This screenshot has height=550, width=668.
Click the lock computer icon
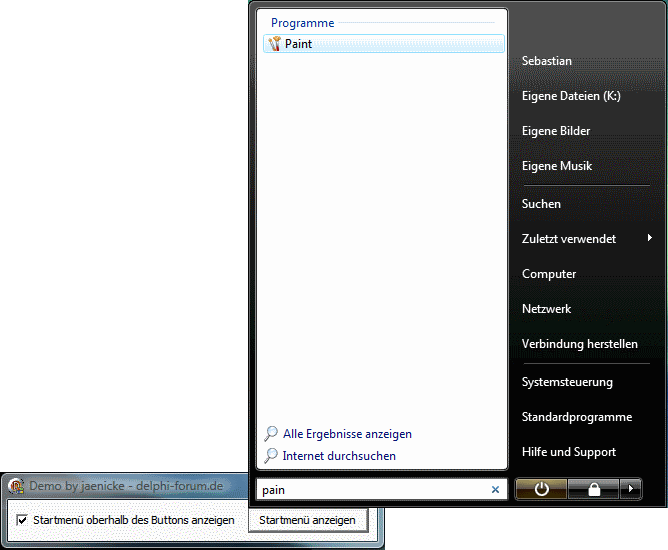(593, 490)
